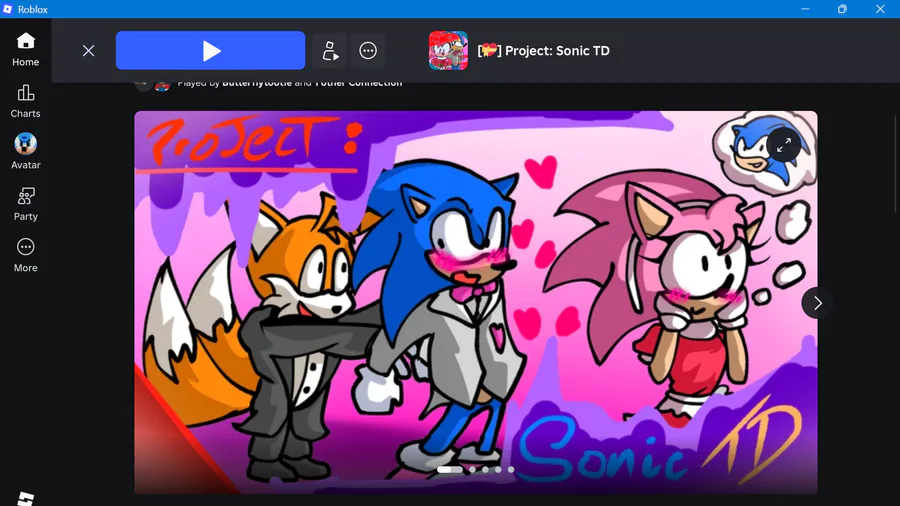Click the vertical scrollbar on the right
Viewport: 900px width, 506px height.
(x=897, y=164)
